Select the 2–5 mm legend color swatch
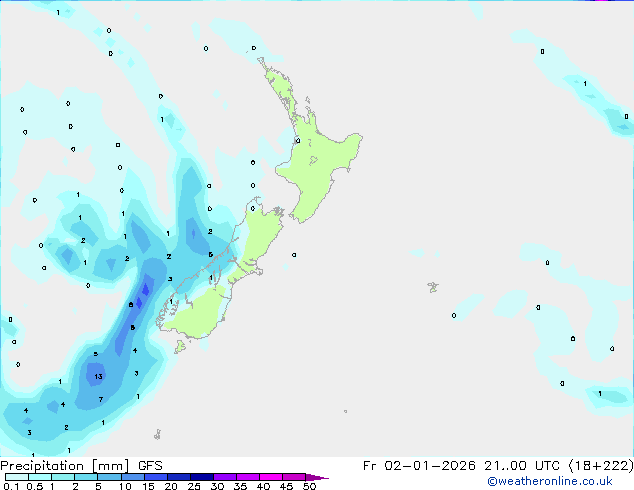Screen dimensions: 634x490 [86, 477]
